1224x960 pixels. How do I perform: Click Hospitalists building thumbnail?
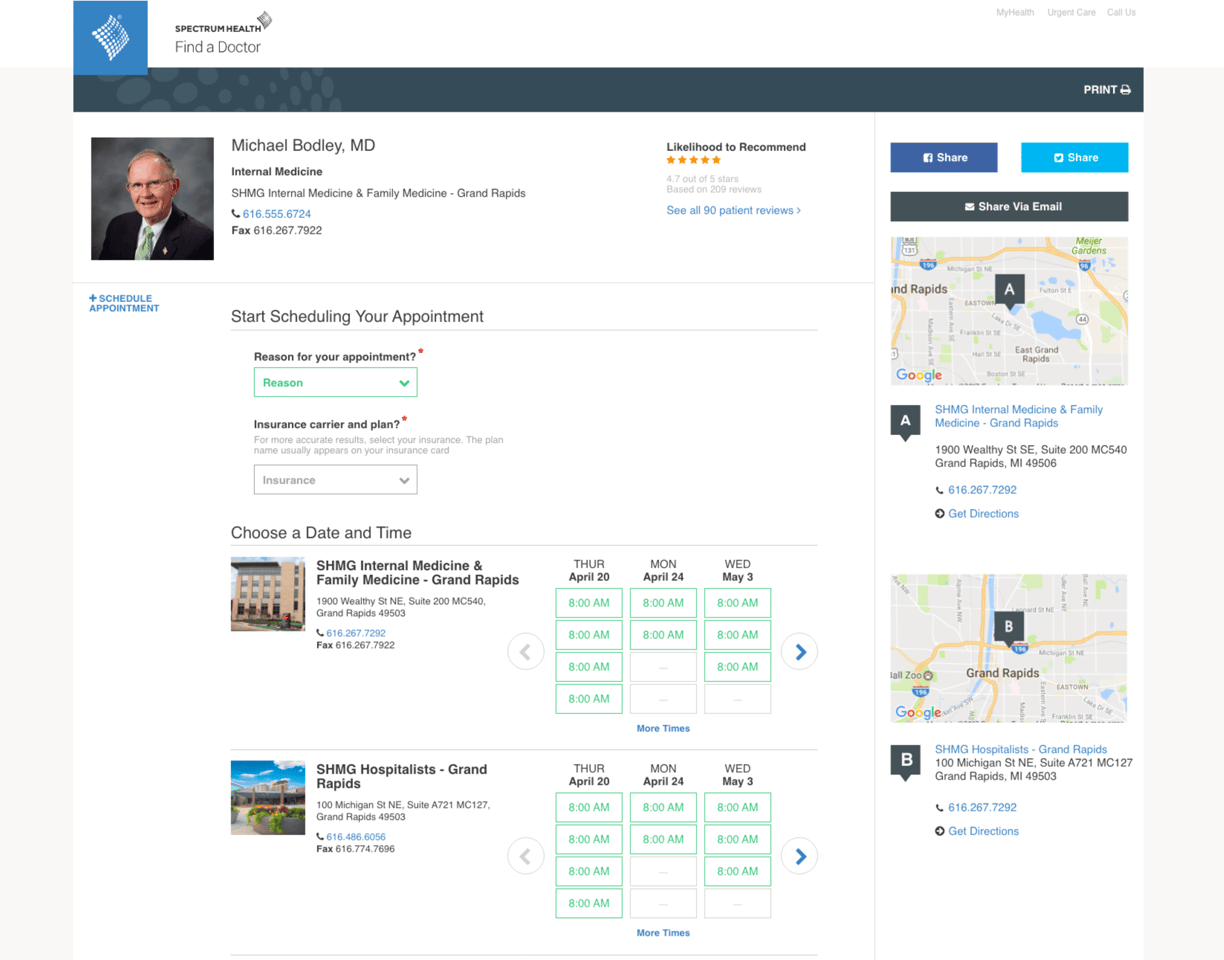pos(268,798)
